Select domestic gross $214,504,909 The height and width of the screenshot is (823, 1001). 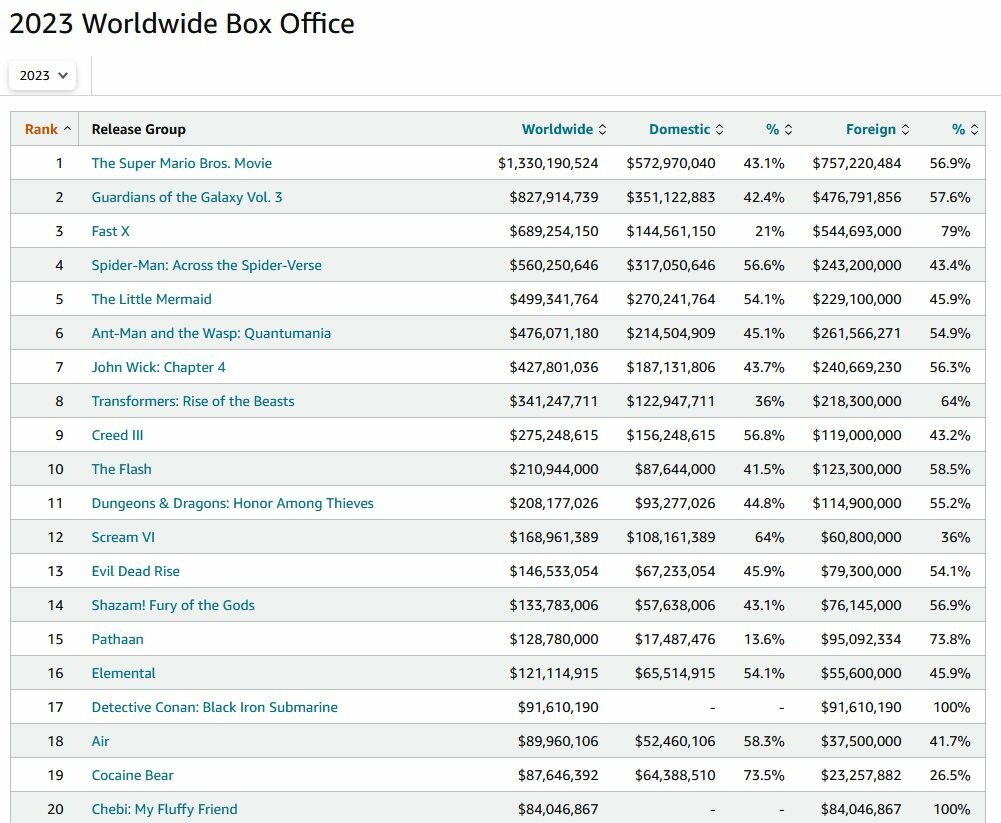(671, 333)
